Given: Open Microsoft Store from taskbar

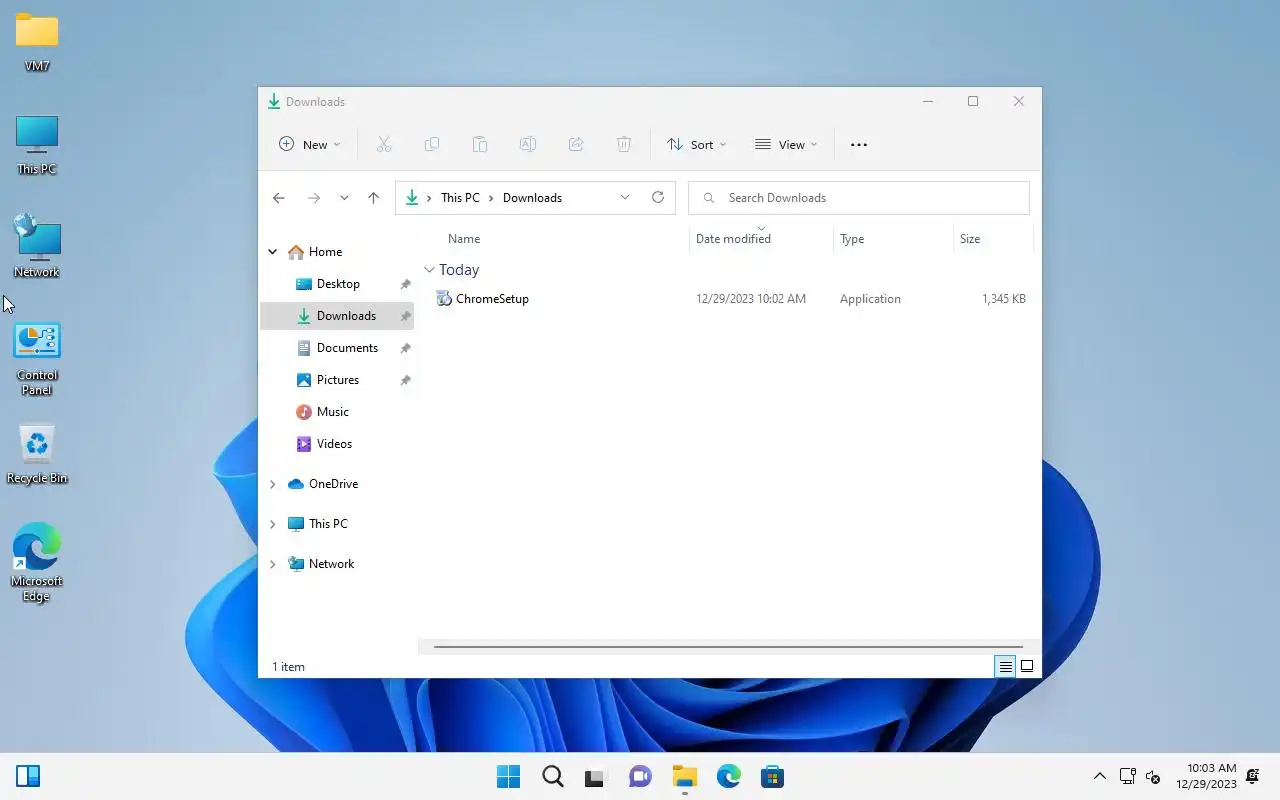Looking at the screenshot, I should (772, 776).
